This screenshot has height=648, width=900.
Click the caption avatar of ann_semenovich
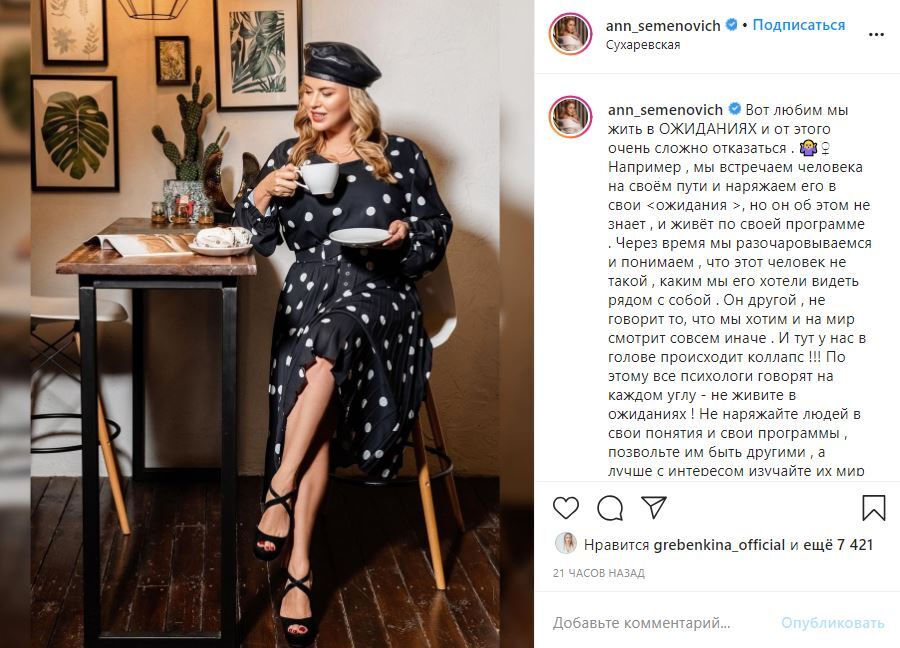[570, 117]
